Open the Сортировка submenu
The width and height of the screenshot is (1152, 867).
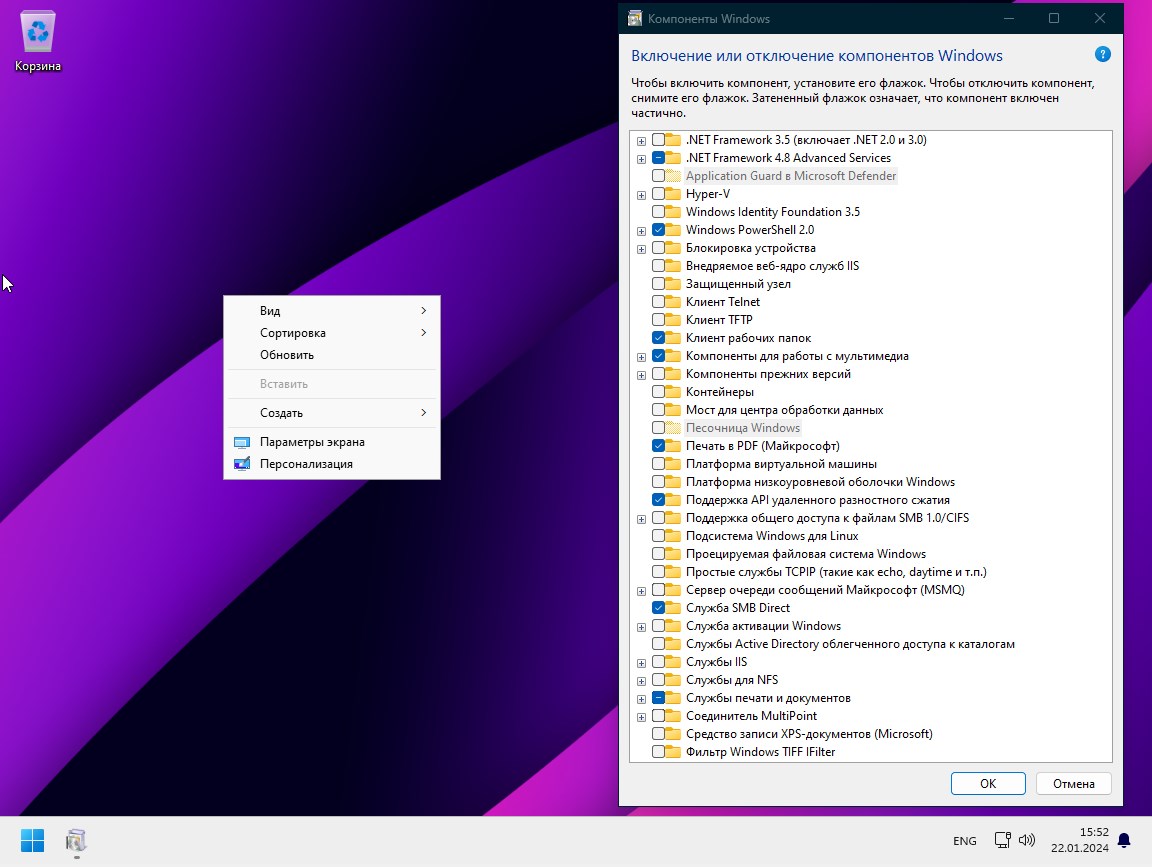tap(332, 333)
